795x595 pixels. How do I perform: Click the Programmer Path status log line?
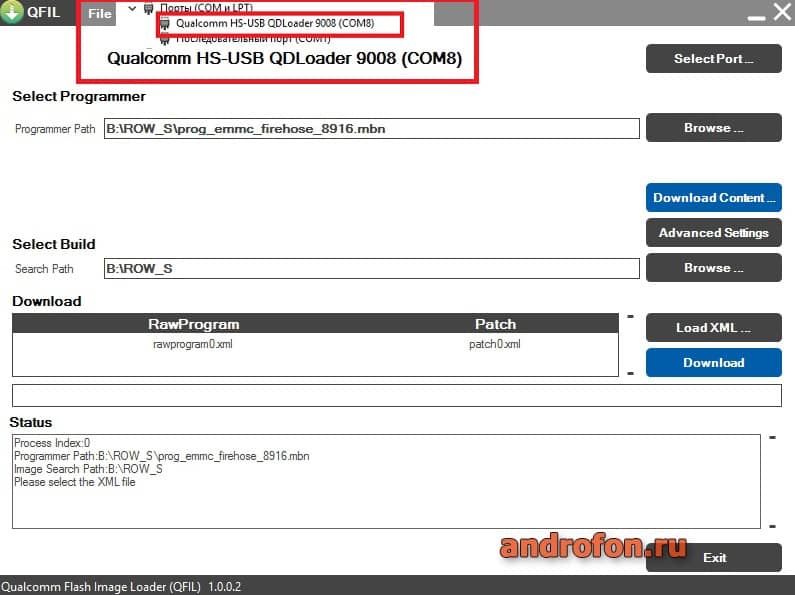point(161,456)
